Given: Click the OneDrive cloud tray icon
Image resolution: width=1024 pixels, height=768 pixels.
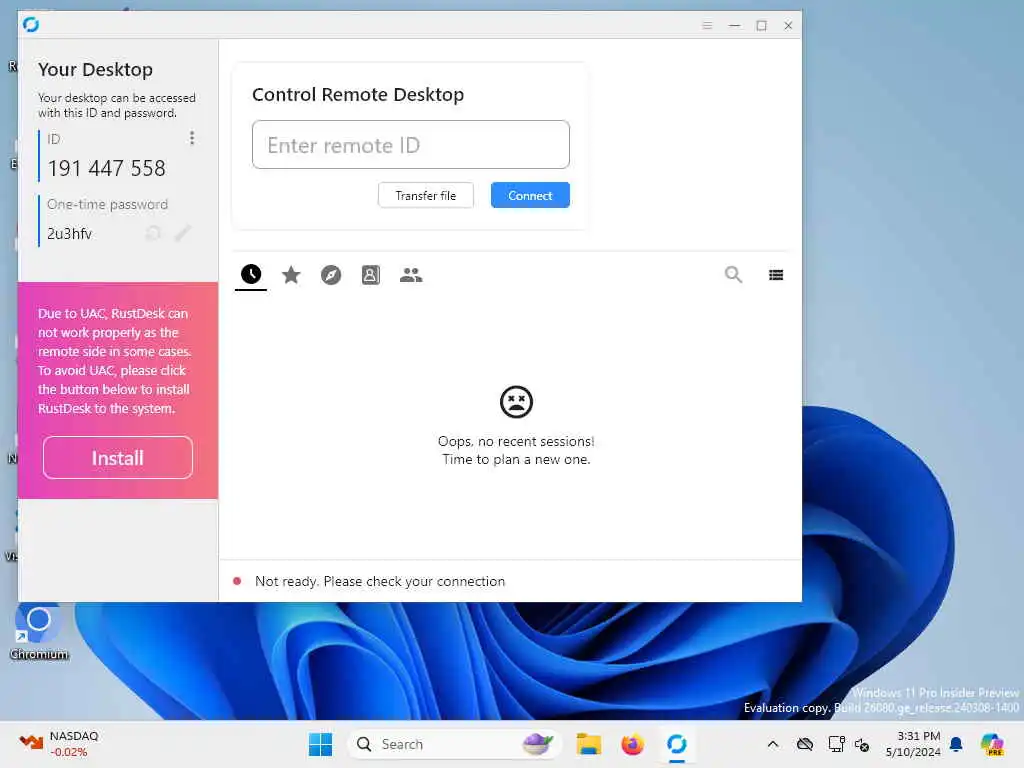Looking at the screenshot, I should click(x=805, y=744).
